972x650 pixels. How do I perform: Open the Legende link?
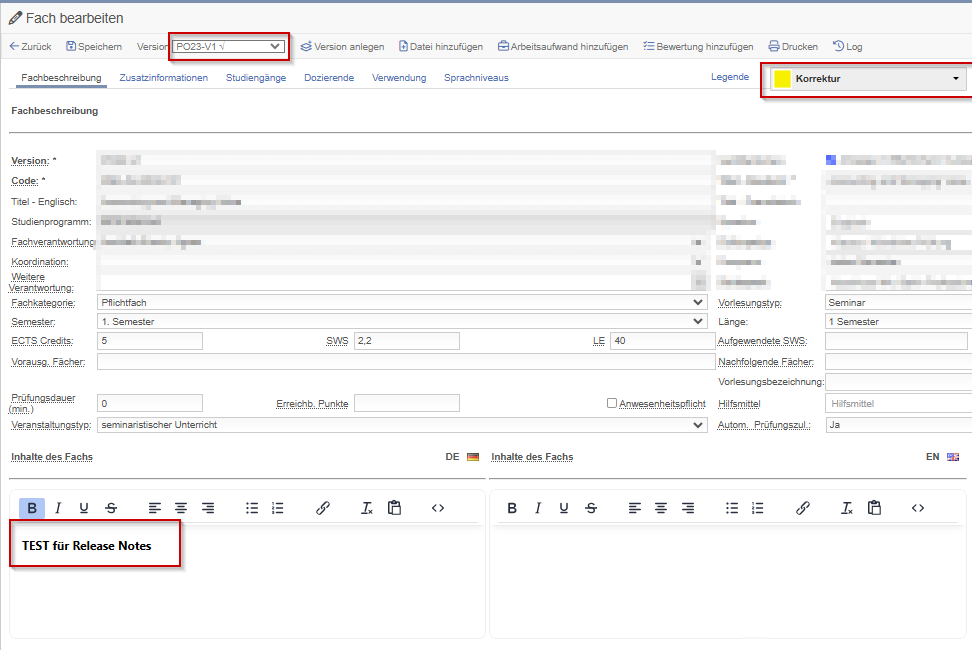pos(730,77)
